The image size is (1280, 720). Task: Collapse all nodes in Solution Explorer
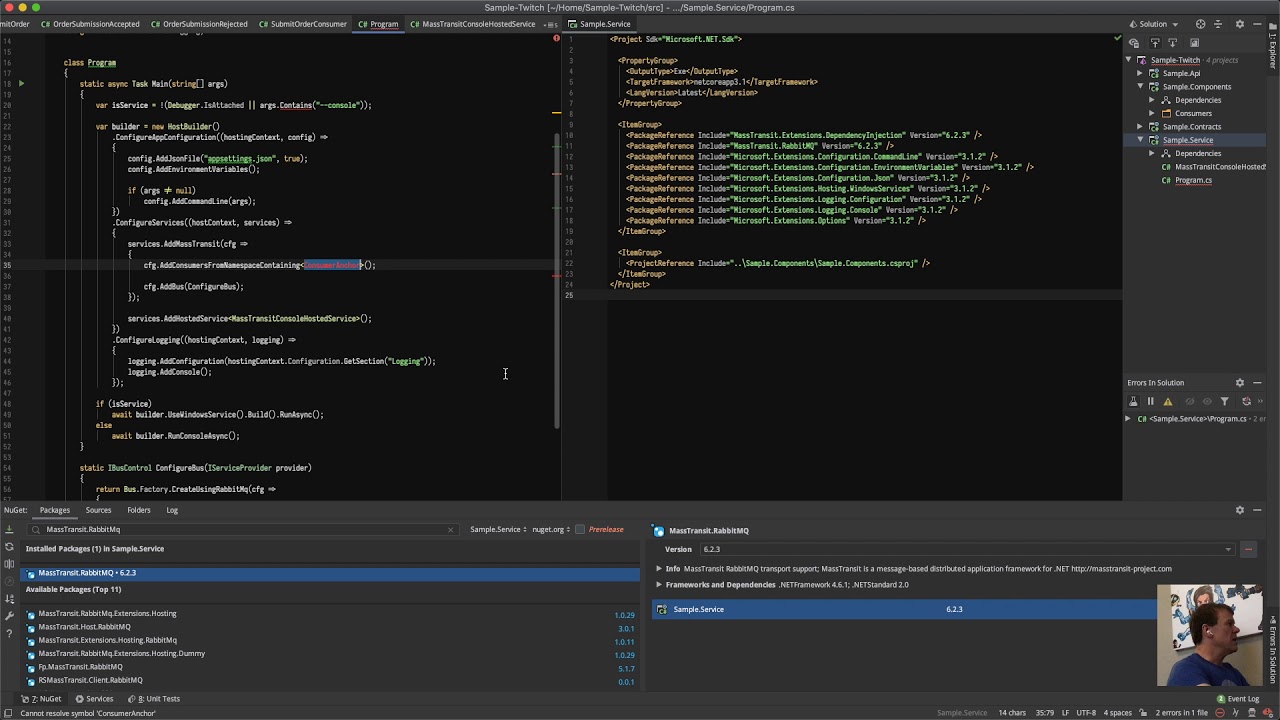point(1218,24)
